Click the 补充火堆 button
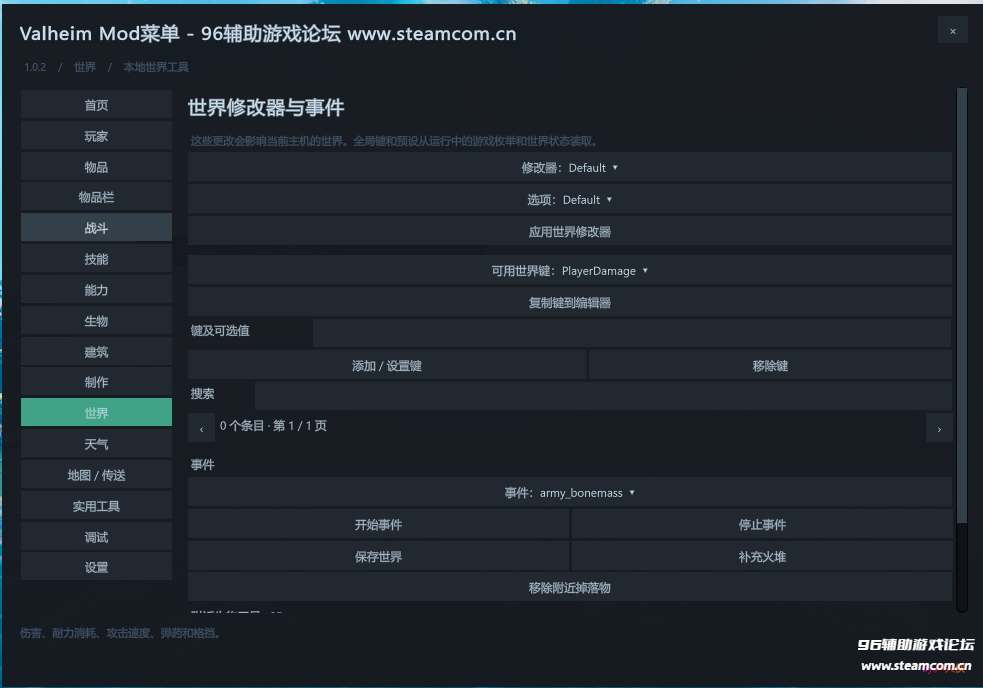 pyautogui.click(x=762, y=556)
